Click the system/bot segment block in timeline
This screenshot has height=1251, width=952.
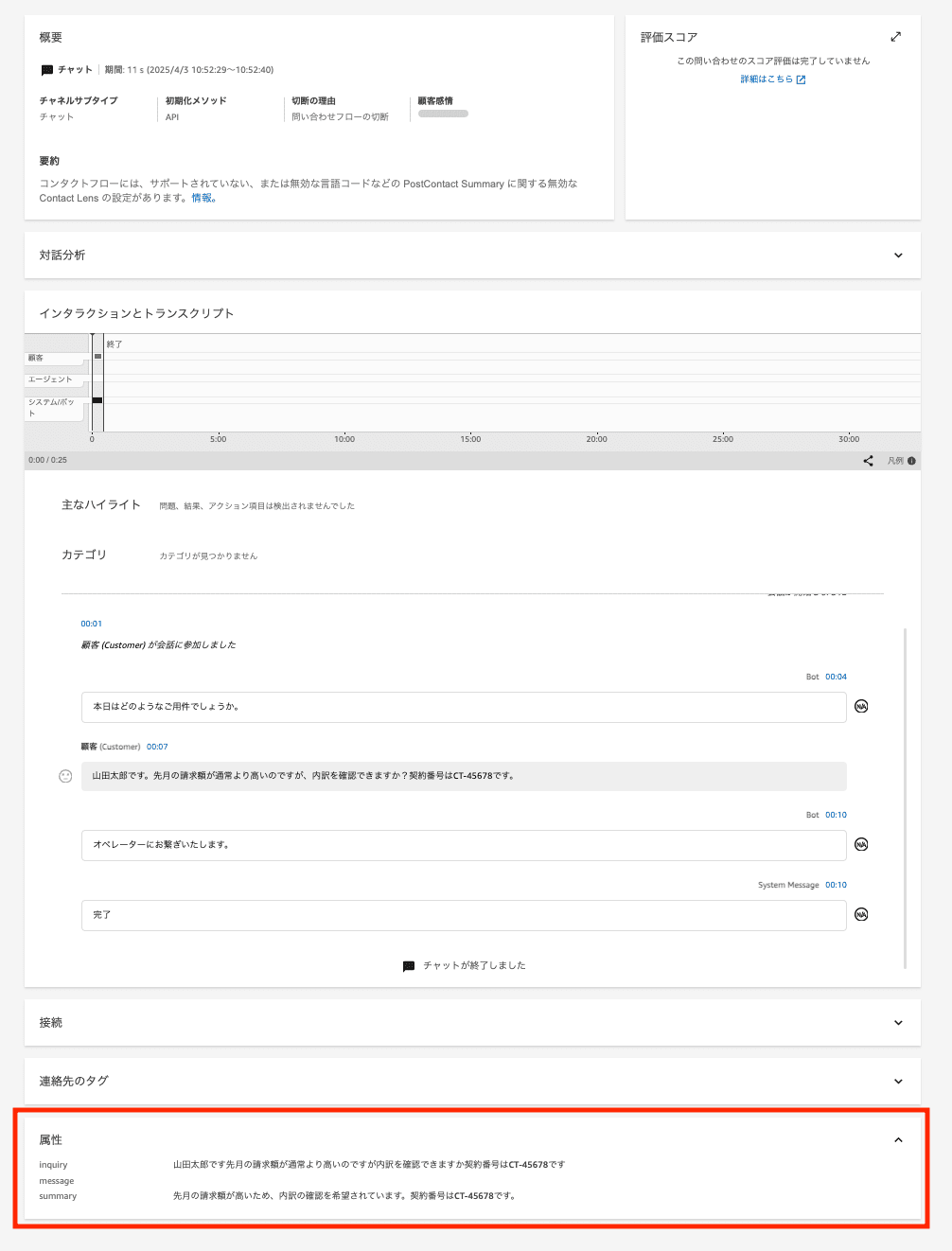97,400
